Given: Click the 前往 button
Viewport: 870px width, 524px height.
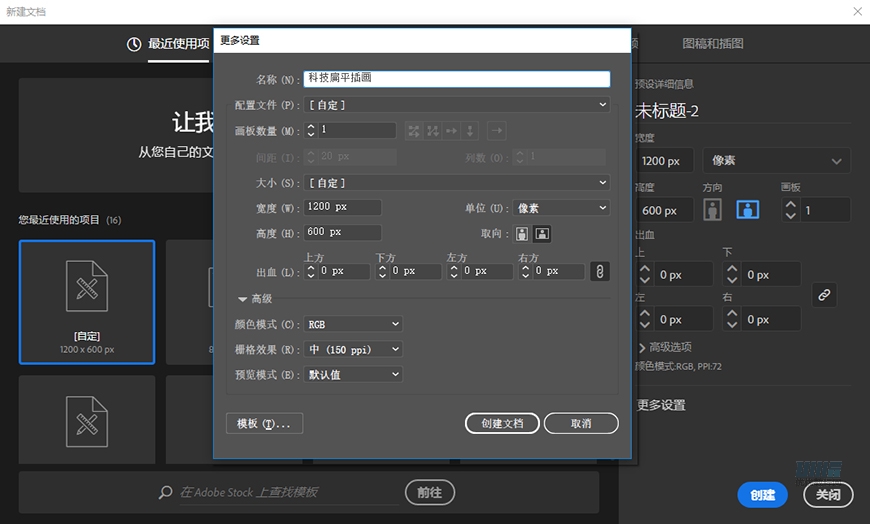Looking at the screenshot, I should tap(429, 492).
